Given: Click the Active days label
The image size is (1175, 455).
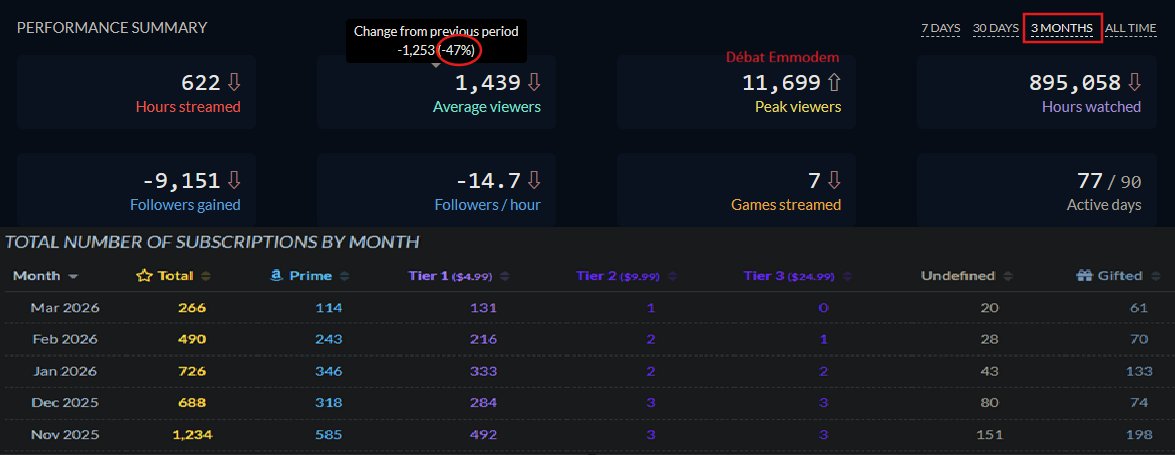Looking at the screenshot, I should [1104, 205].
